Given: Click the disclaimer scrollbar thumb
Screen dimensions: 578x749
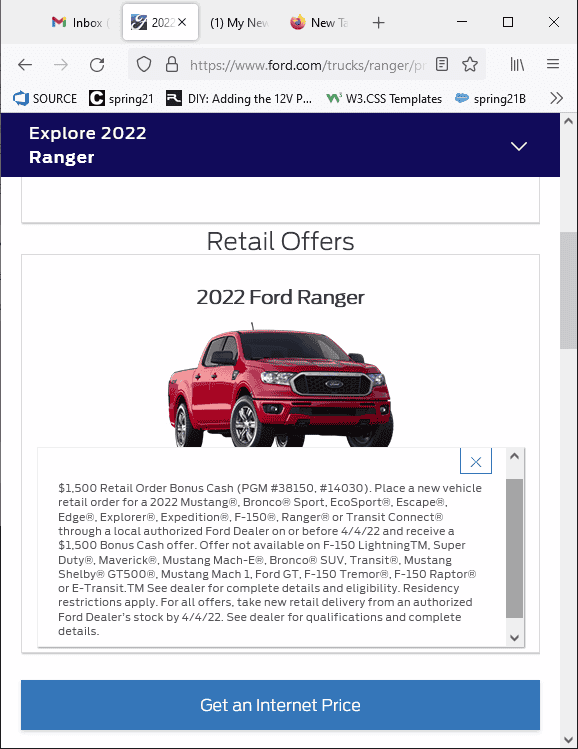Looking at the screenshot, I should coord(514,548).
